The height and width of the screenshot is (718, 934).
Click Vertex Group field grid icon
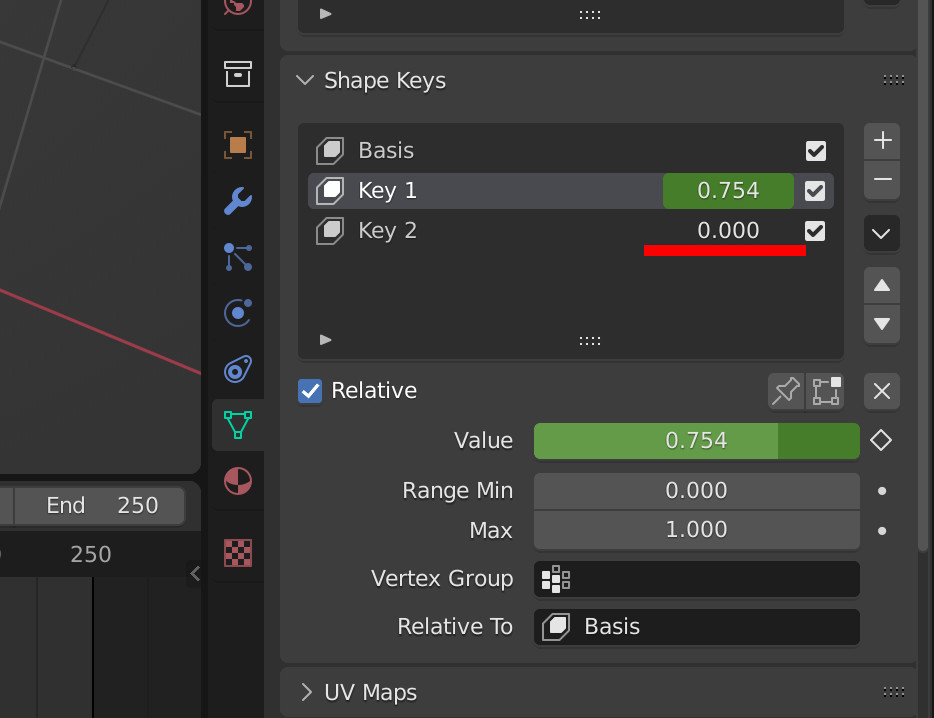(x=556, y=579)
